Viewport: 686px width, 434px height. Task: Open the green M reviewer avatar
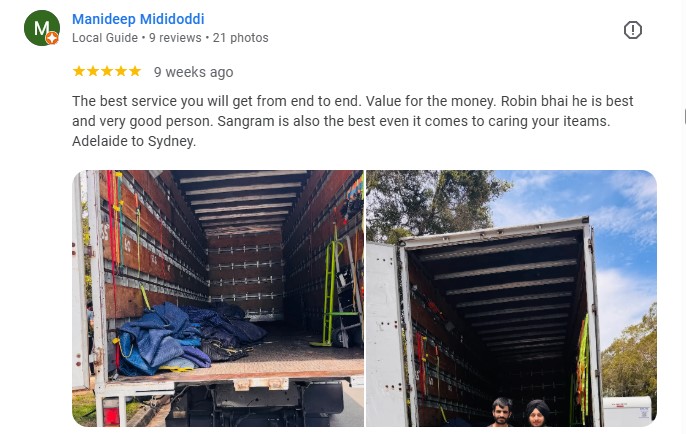pyautogui.click(x=42, y=28)
